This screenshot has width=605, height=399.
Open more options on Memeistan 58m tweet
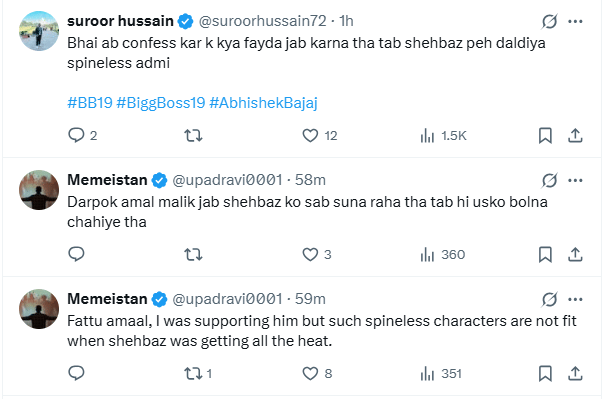pos(575,180)
